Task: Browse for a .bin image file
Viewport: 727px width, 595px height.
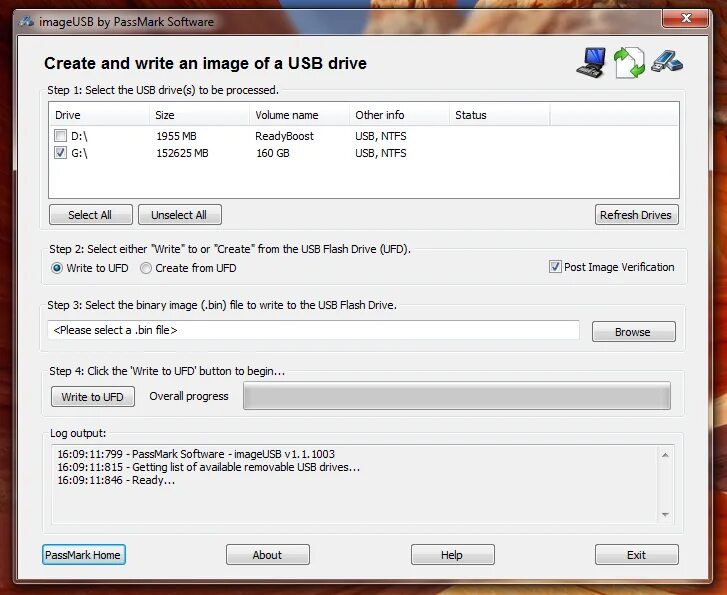Action: pyautogui.click(x=633, y=332)
